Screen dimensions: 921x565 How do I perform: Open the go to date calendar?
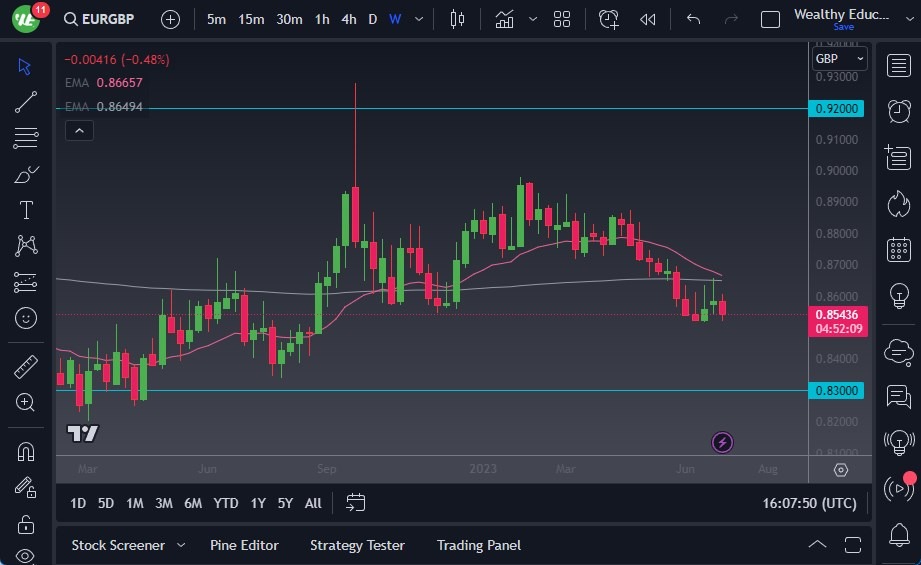(x=355, y=503)
